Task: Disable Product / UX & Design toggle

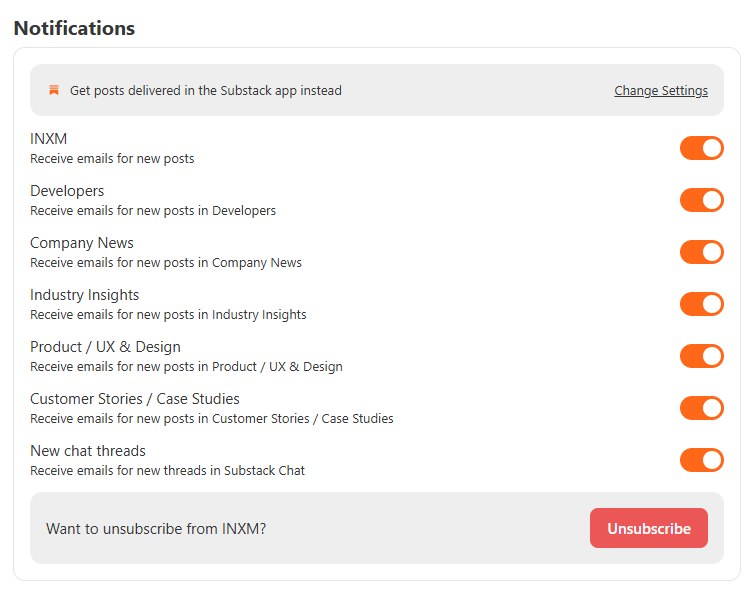Action: (701, 356)
